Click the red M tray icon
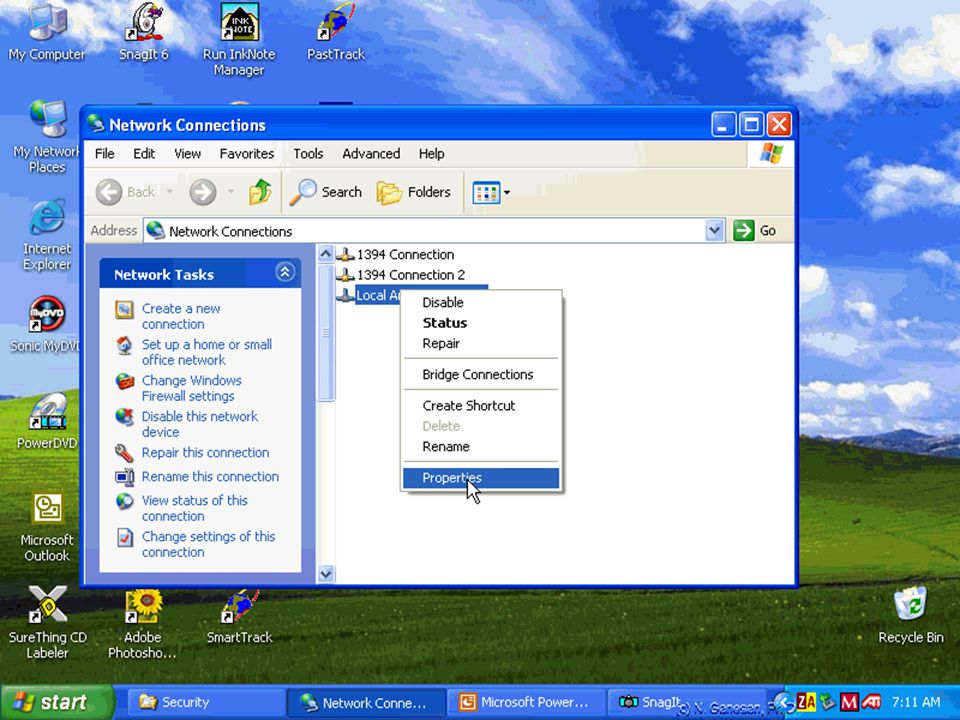The height and width of the screenshot is (720, 960). coord(849,702)
